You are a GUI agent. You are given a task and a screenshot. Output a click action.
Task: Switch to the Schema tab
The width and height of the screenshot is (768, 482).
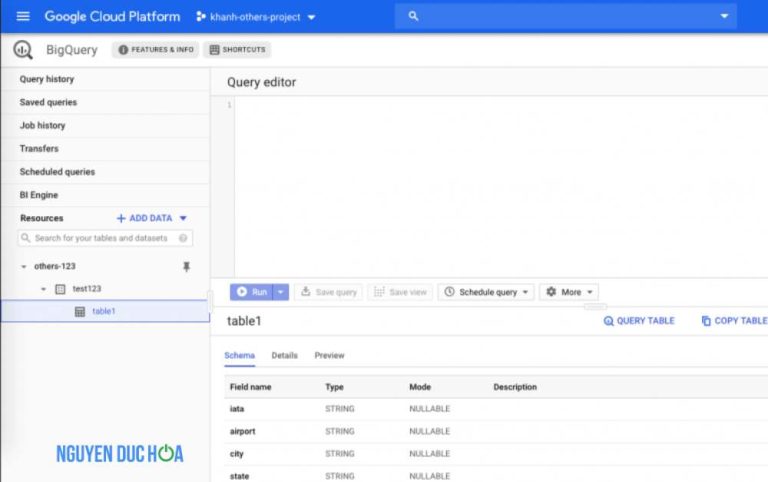coord(240,356)
